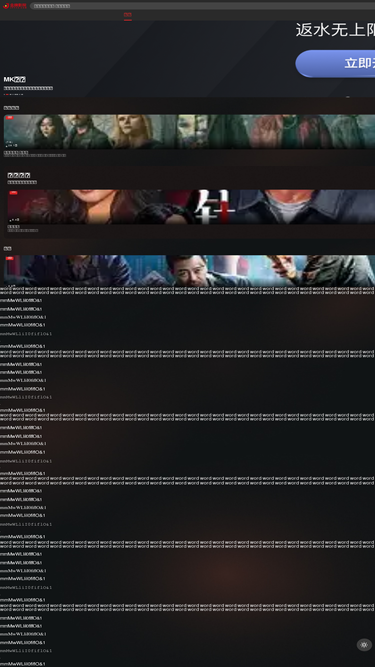Open the thumbnail with the blonde woman poster
Screen dimensions: 375x667
(189, 131)
